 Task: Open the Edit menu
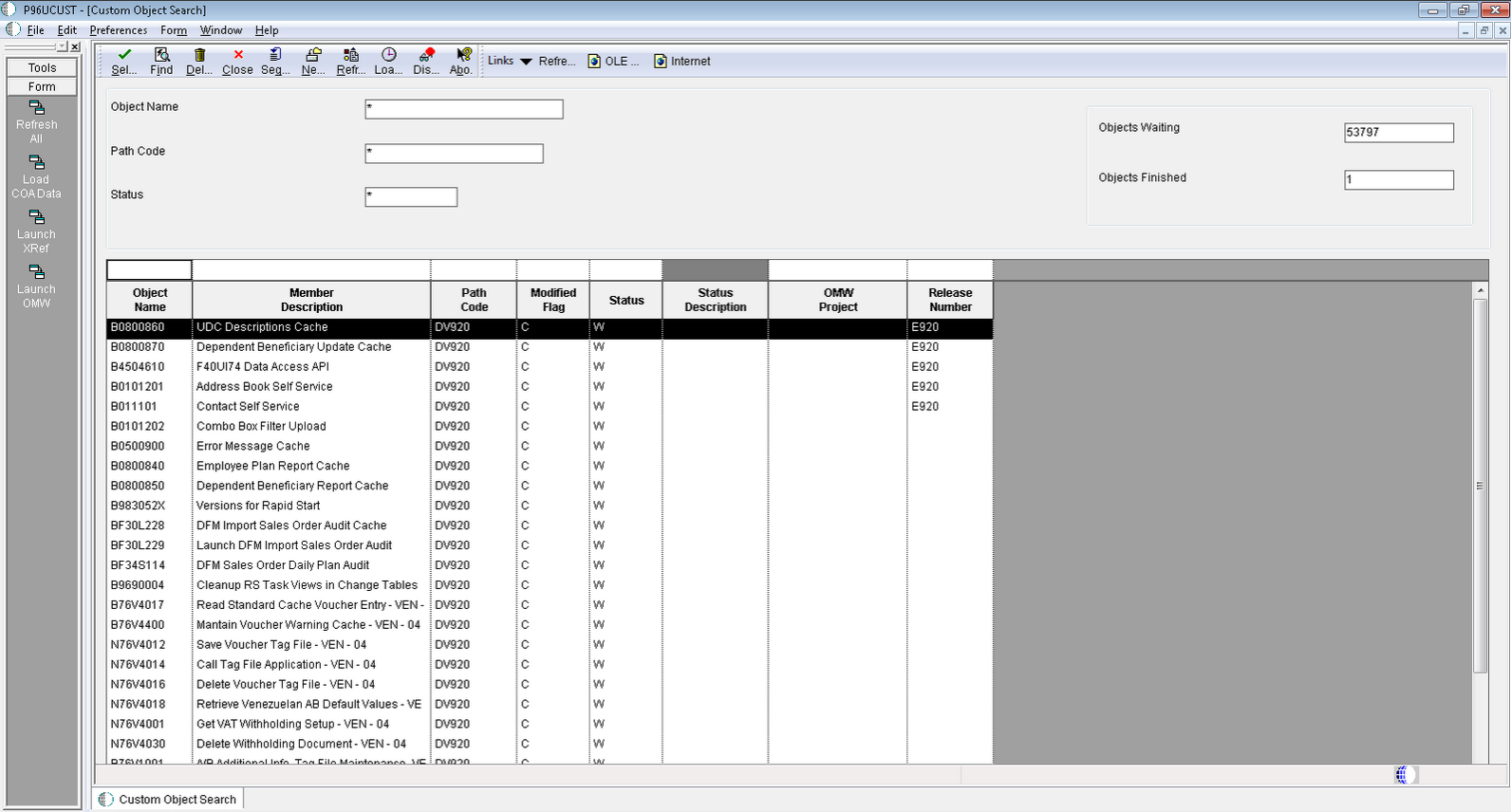[x=66, y=30]
